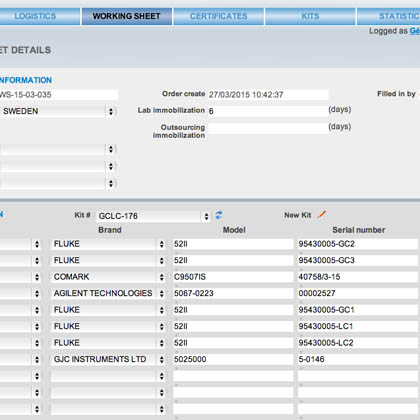
Task: Click the Lab immobilization days field
Action: (x=268, y=111)
